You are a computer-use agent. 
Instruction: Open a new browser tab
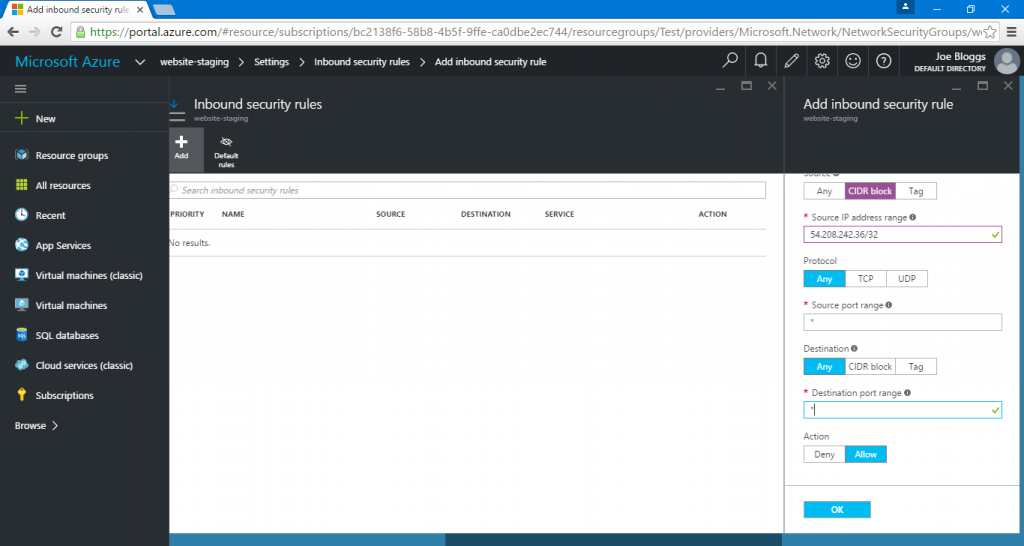point(164,10)
